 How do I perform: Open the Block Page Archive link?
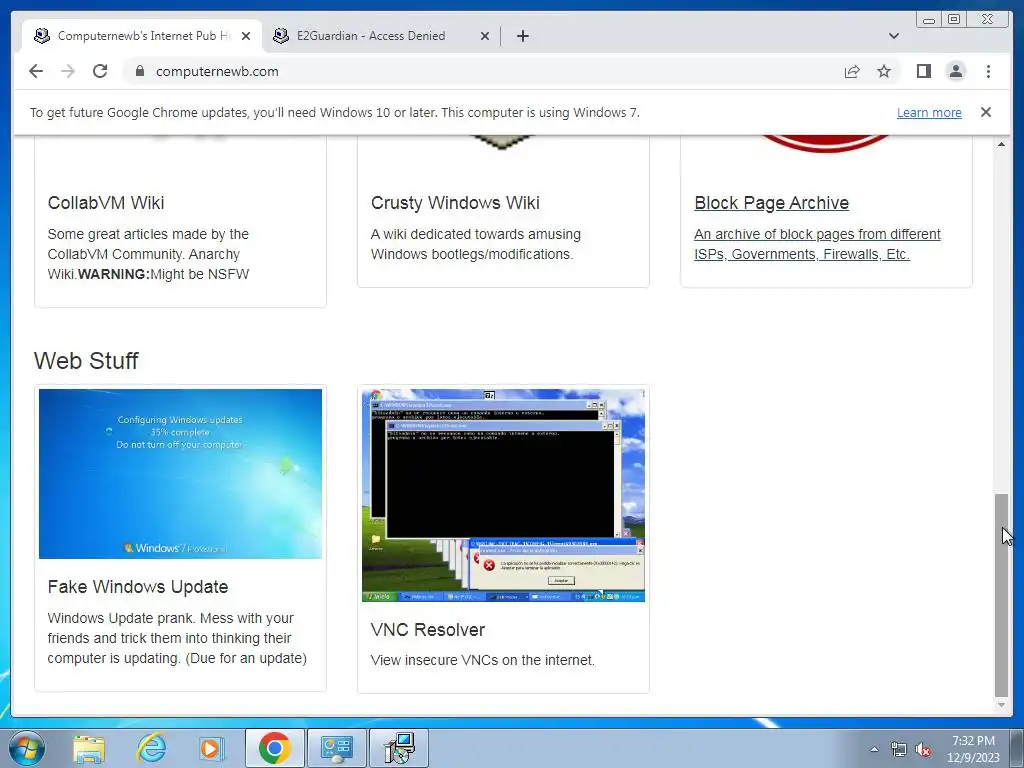pos(771,202)
